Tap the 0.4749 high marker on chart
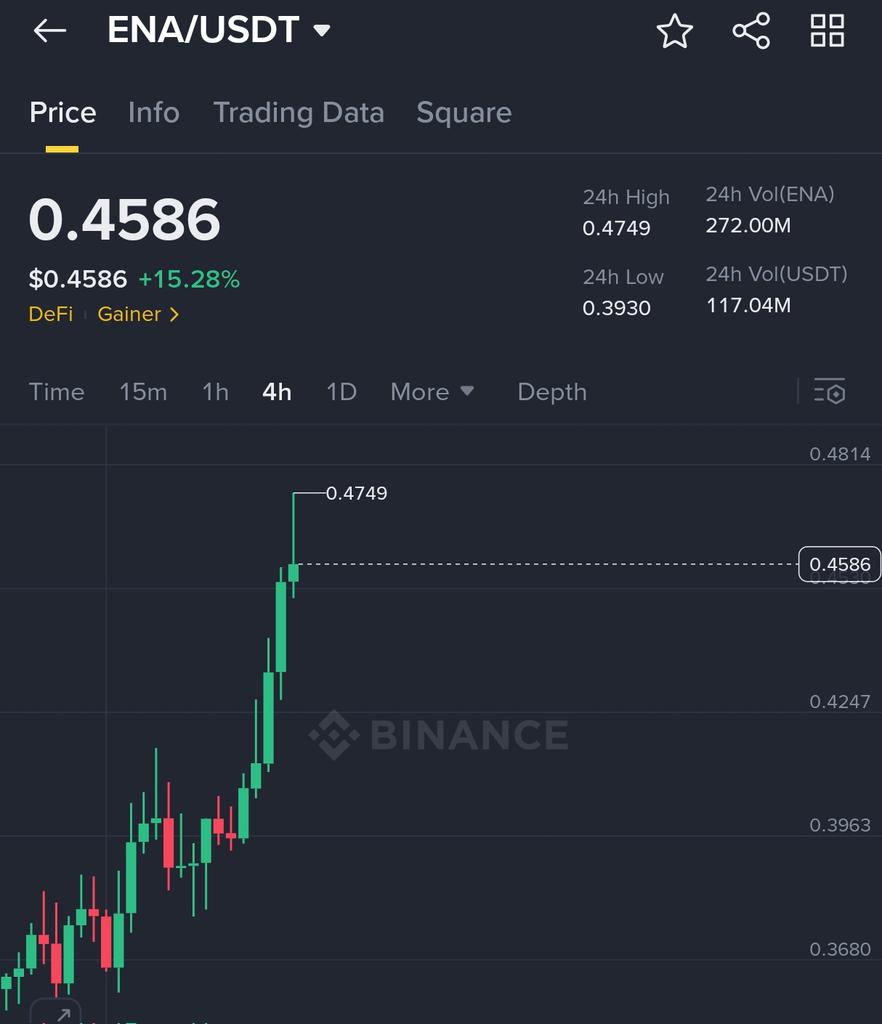This screenshot has height=1024, width=882. 356,493
